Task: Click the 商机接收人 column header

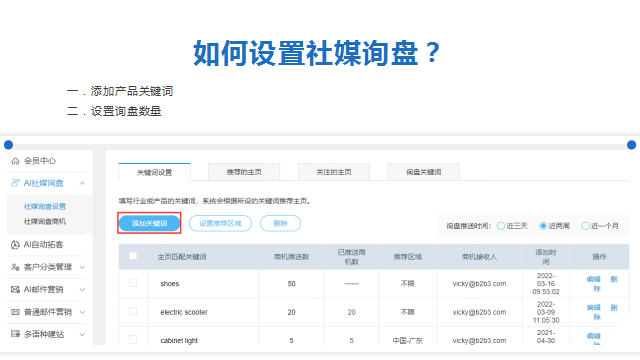Action: 479,257
